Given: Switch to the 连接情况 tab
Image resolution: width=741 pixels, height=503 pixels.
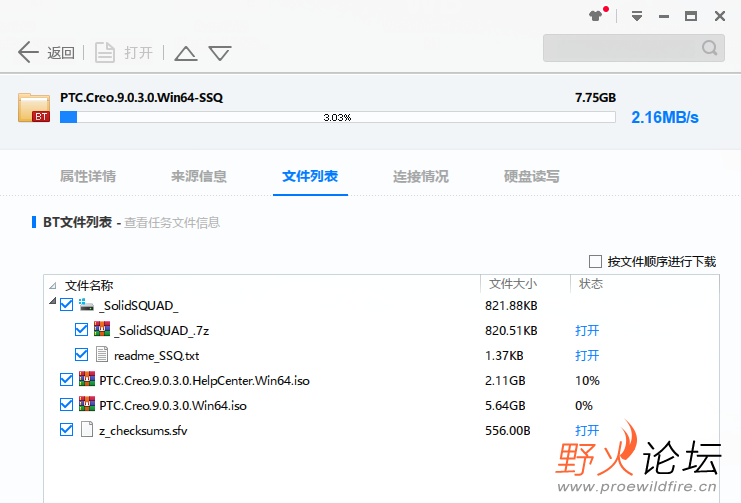Looking at the screenshot, I should [421, 176].
